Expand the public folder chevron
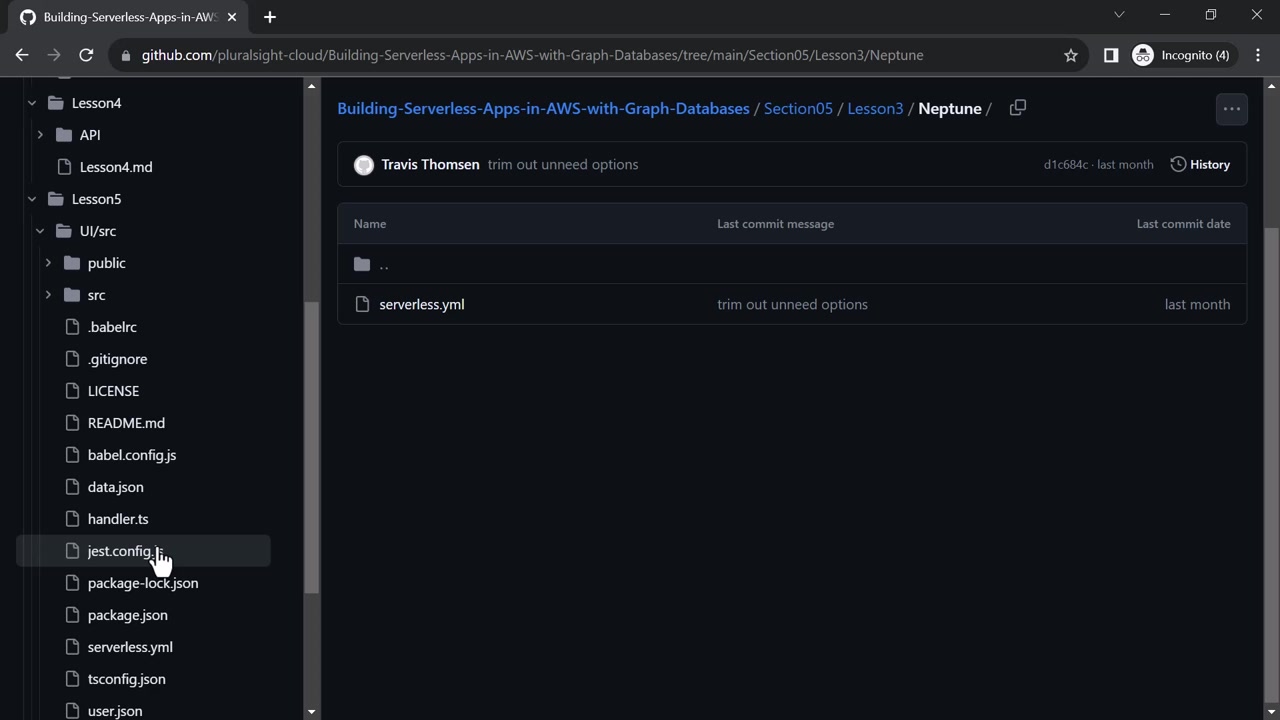This screenshot has height=720, width=1280. (48, 263)
